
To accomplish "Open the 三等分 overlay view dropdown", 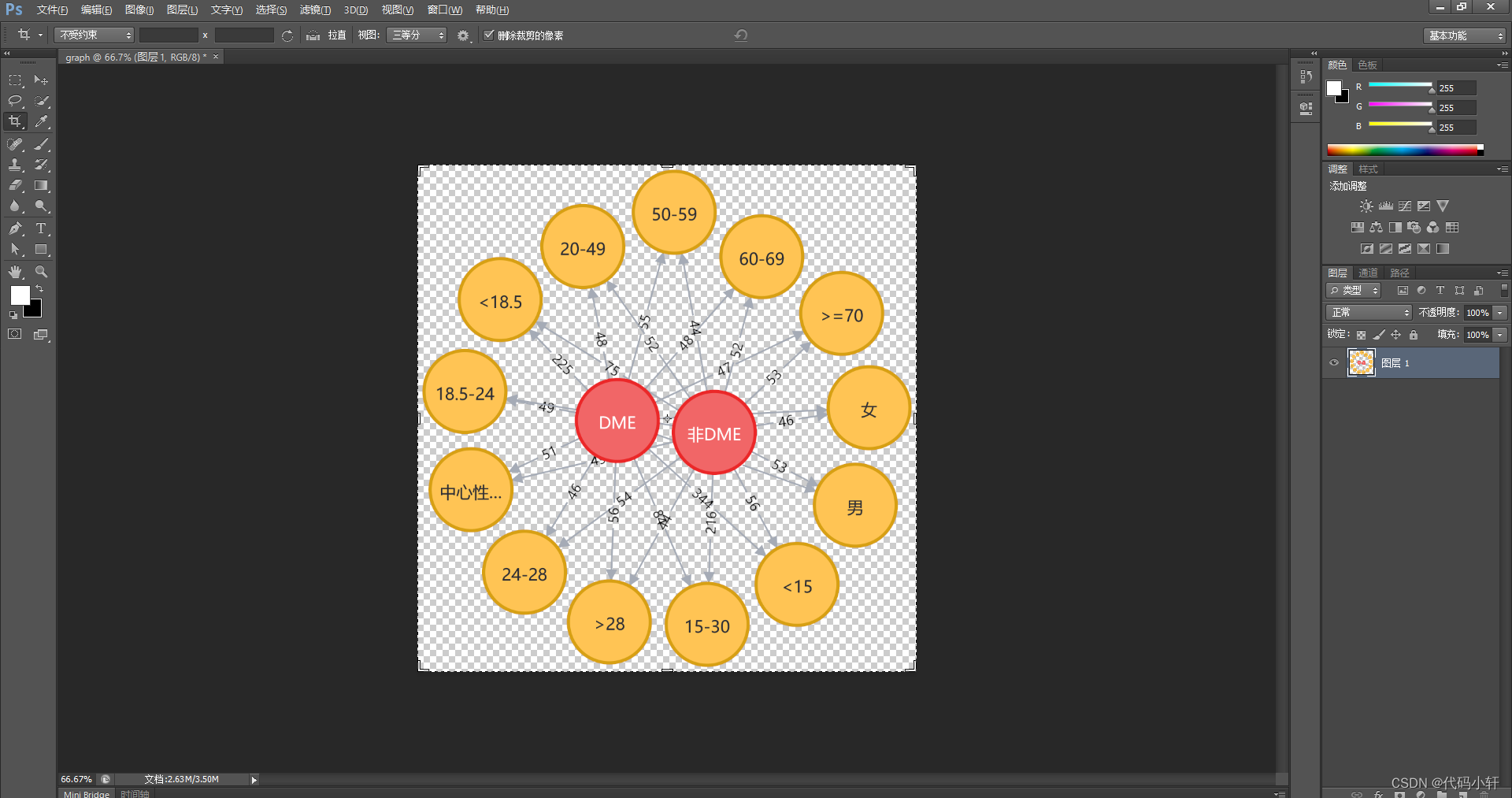I will coord(417,35).
